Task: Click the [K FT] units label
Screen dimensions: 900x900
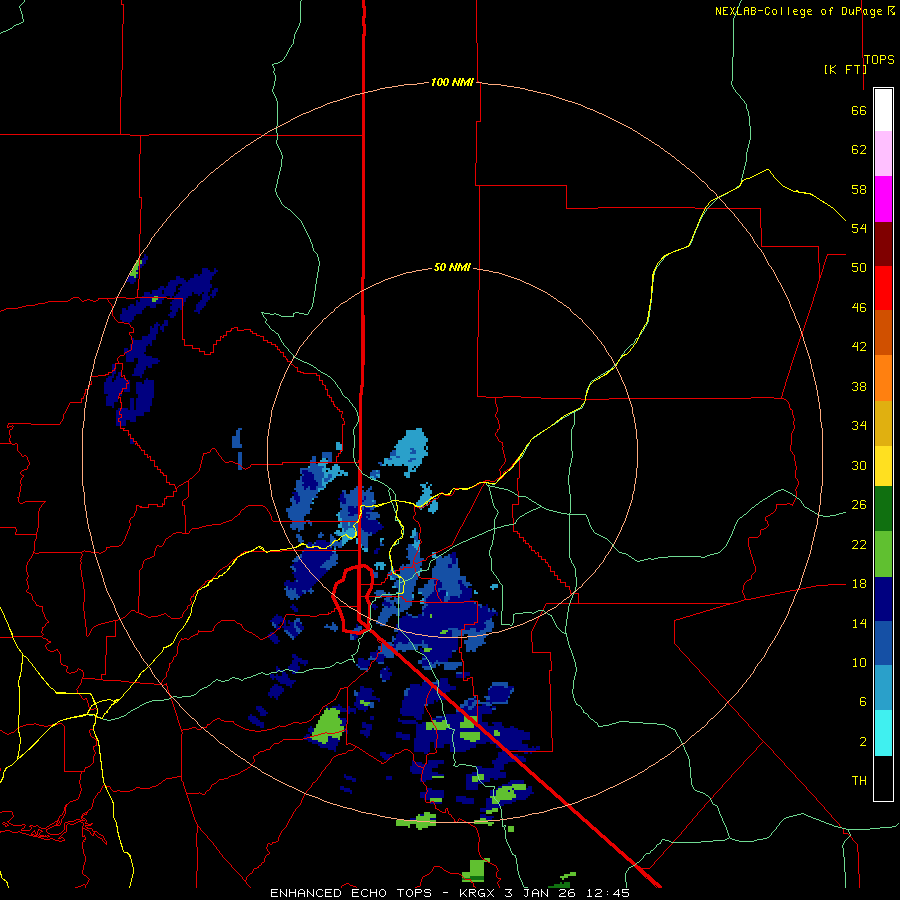Action: (x=845, y=69)
